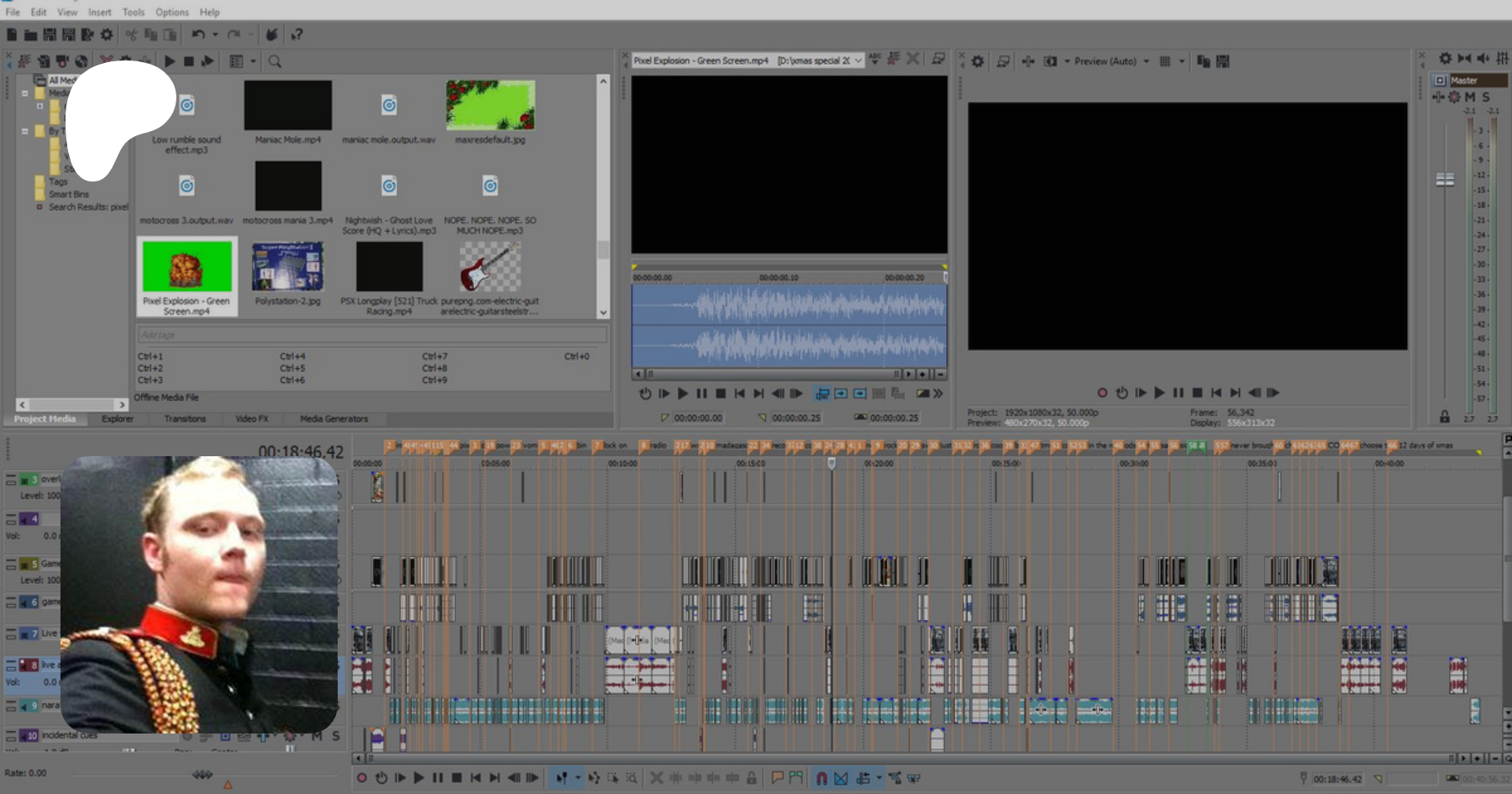Click the Undo arrow in main toolbar
The width and height of the screenshot is (1512, 794).
click(x=198, y=34)
